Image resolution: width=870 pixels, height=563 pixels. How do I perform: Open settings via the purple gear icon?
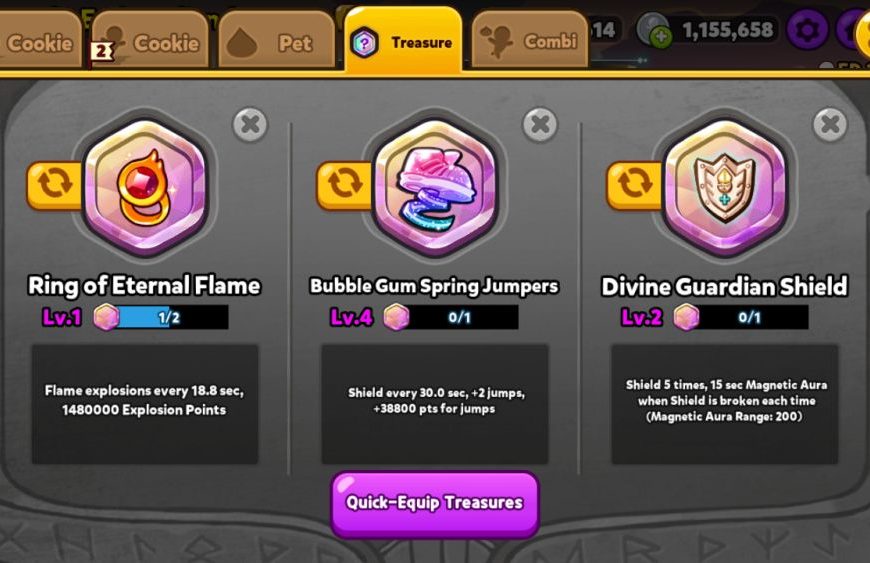click(x=807, y=30)
